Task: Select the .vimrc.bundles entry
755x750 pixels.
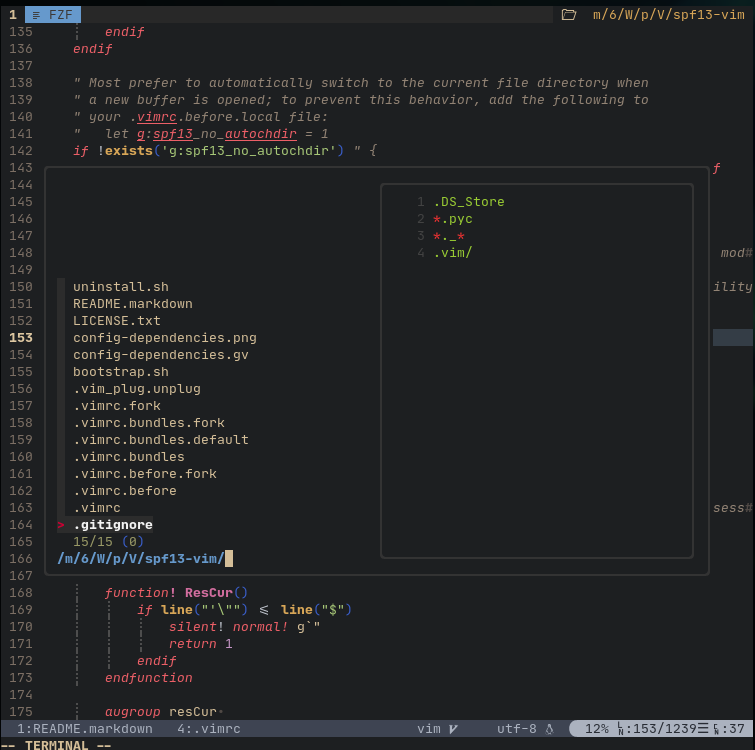Action: coord(129,457)
